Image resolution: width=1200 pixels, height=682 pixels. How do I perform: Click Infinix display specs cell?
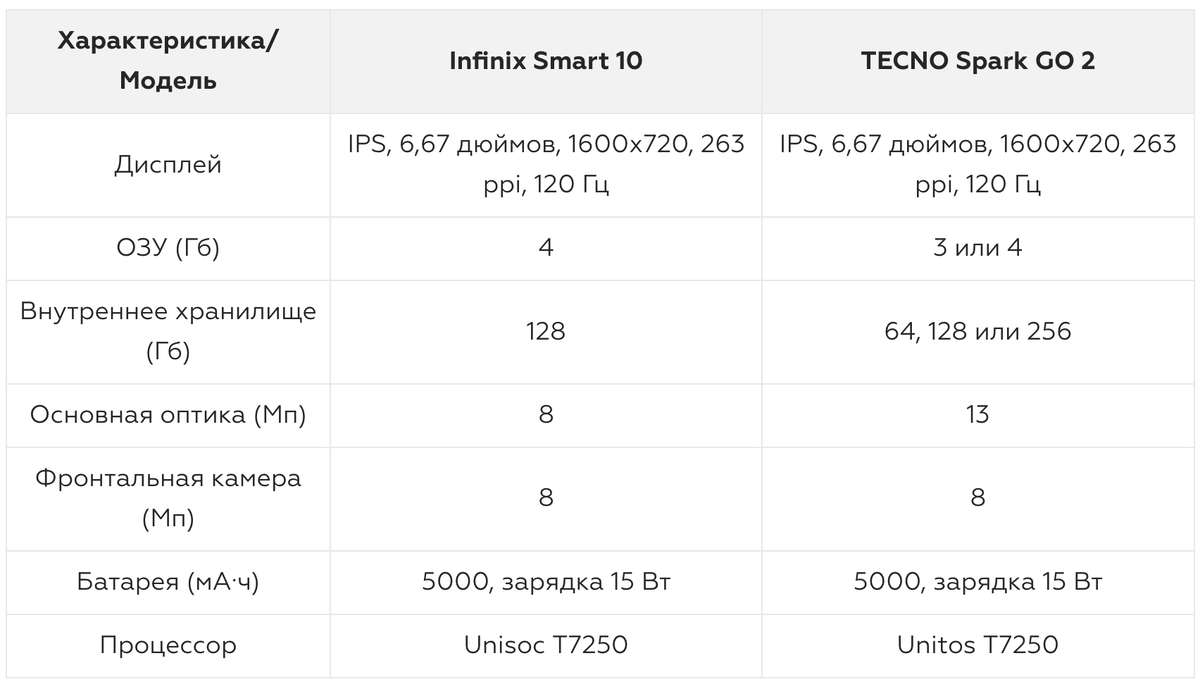pyautogui.click(x=546, y=165)
